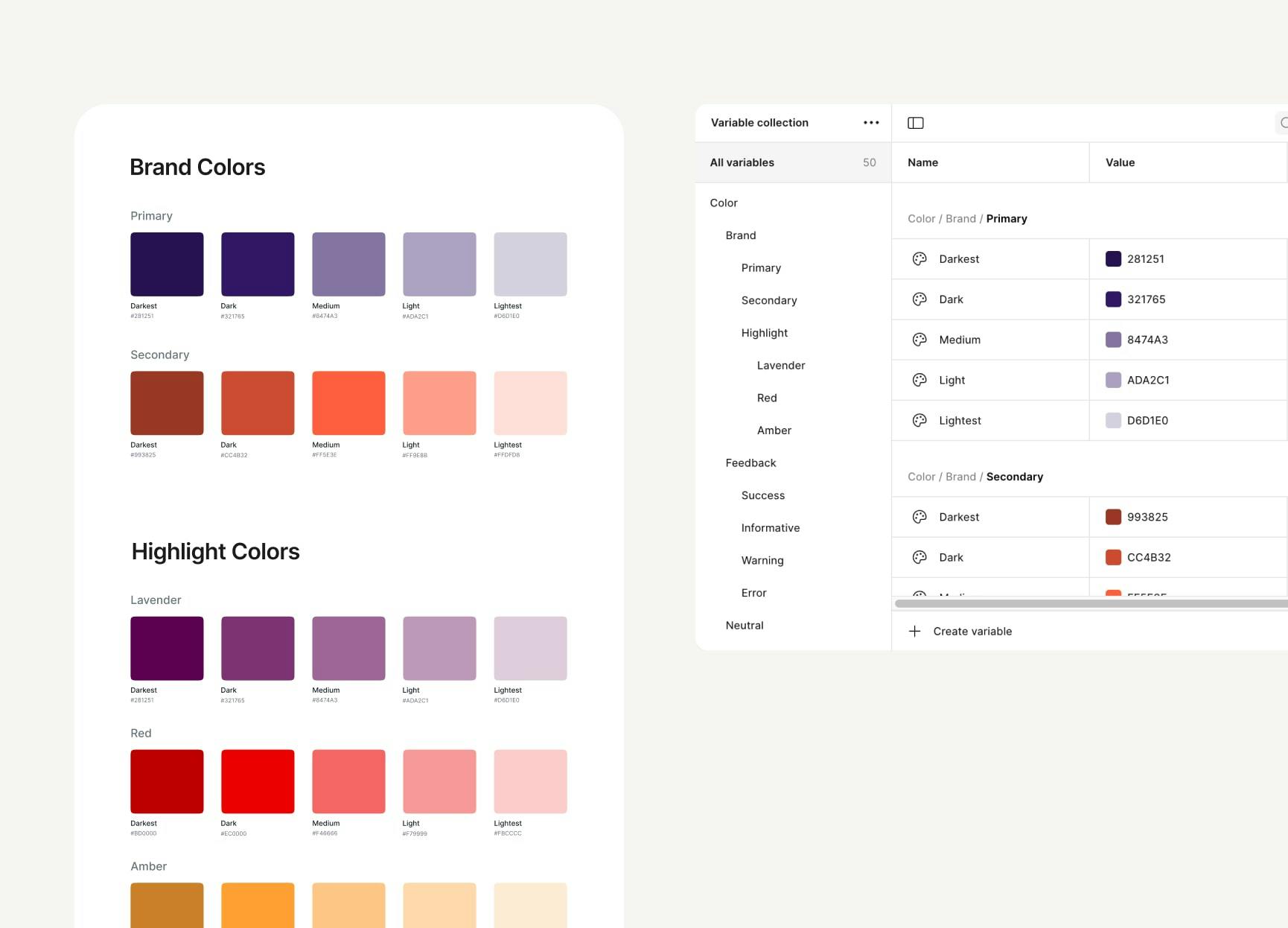Expand the Feedback section

(750, 463)
